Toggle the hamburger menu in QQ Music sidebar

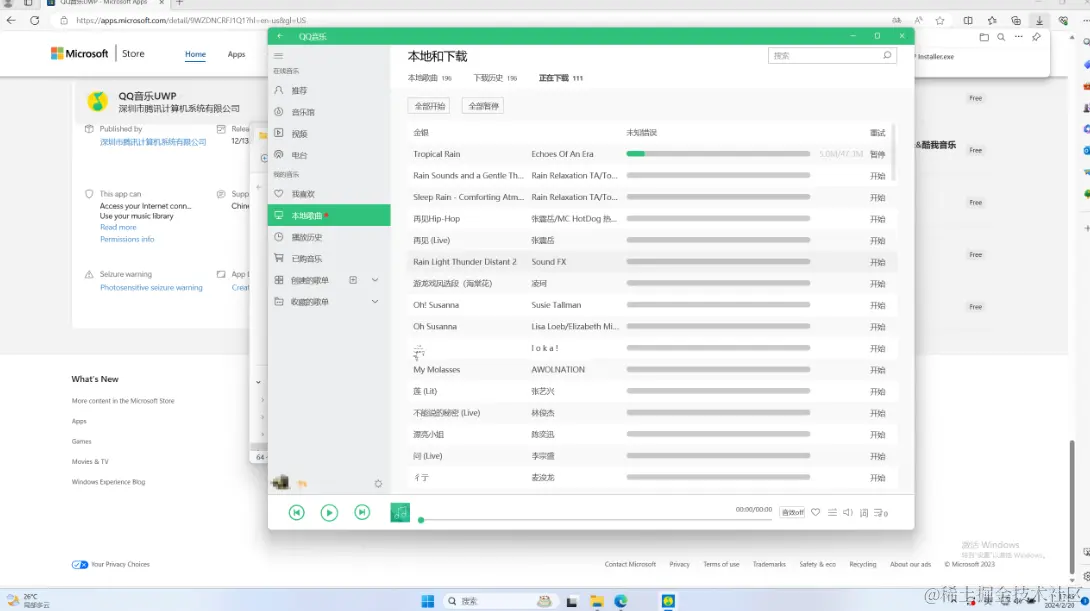279,56
